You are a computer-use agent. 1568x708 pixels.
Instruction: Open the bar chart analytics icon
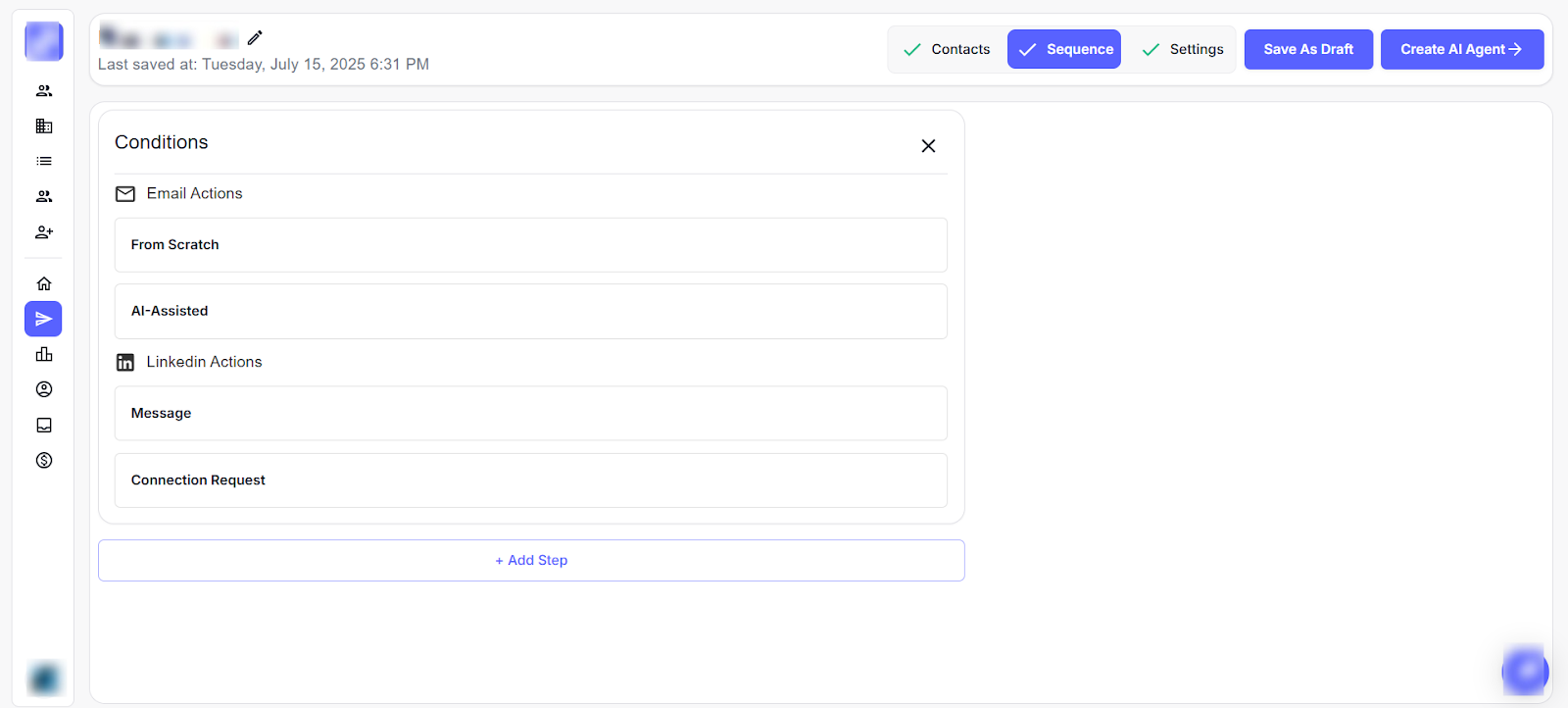click(x=44, y=354)
